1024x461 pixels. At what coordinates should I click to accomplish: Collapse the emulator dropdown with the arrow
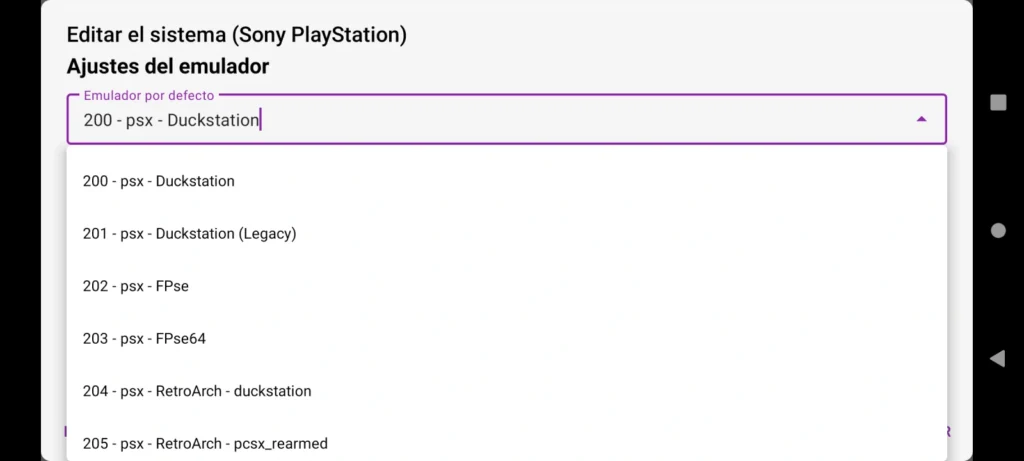[921, 119]
